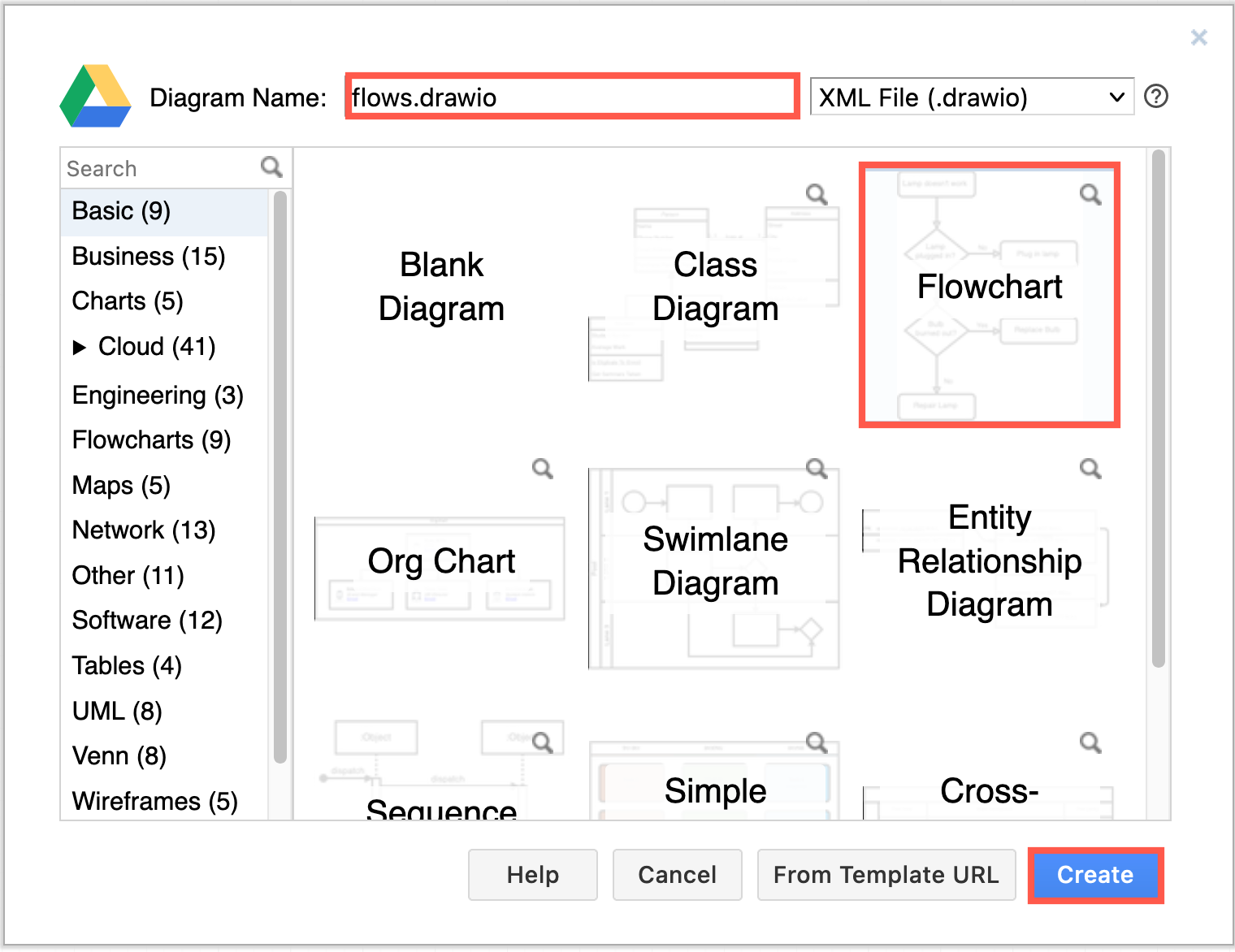
Task: Select the Network template category
Action: (143, 530)
